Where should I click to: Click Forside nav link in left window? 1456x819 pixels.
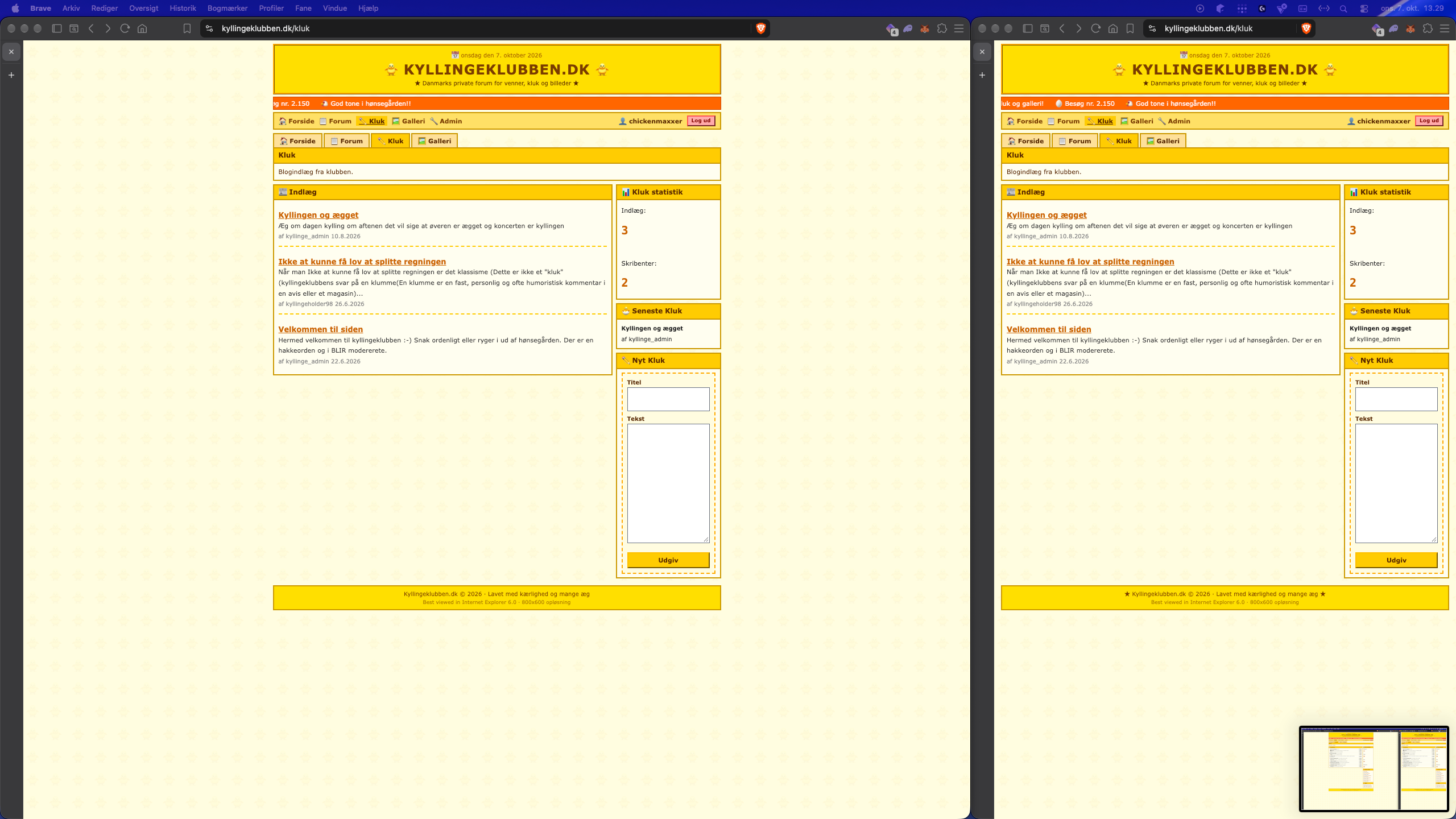point(296,121)
